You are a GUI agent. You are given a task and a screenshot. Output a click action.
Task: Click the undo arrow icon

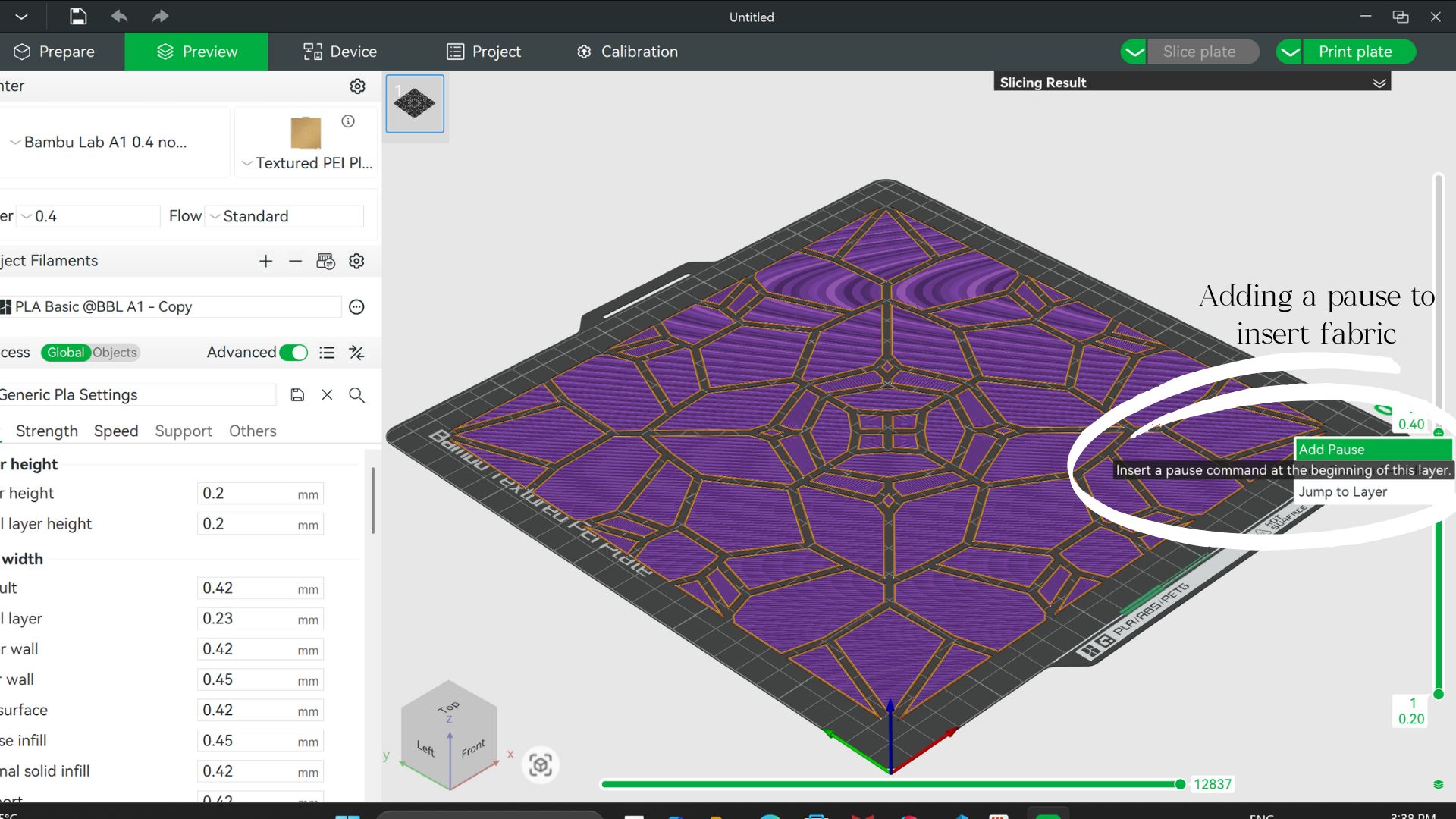coord(119,16)
